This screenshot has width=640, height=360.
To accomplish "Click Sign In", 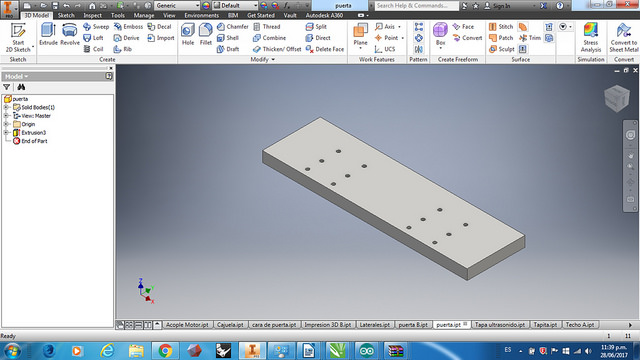I will point(497,6).
